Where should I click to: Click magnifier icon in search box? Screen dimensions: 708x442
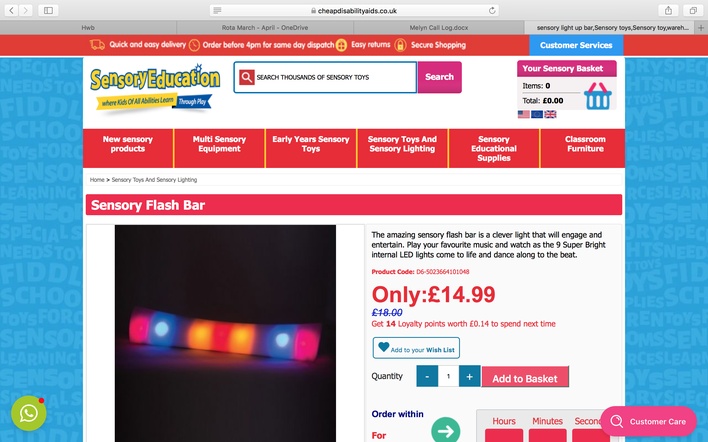pyautogui.click(x=247, y=77)
